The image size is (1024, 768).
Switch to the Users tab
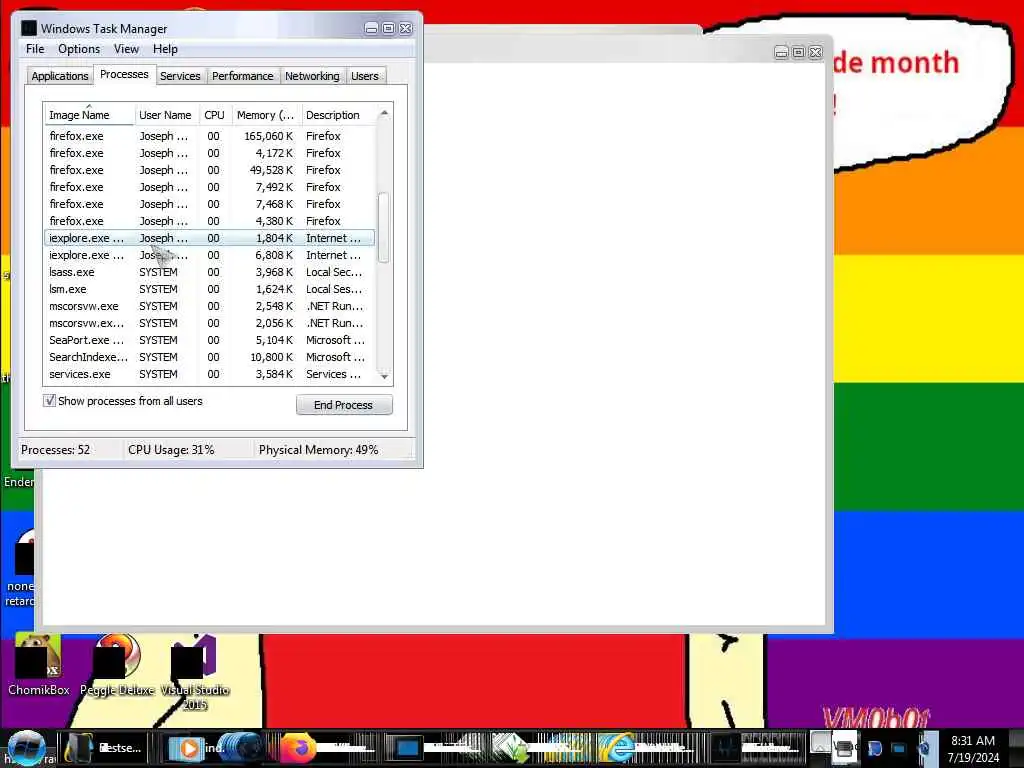click(x=364, y=76)
